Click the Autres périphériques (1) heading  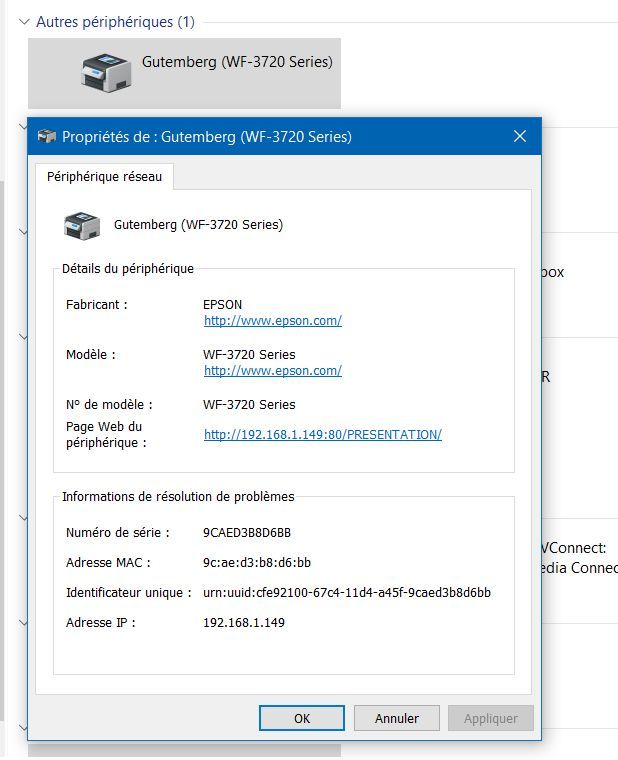click(x=115, y=22)
